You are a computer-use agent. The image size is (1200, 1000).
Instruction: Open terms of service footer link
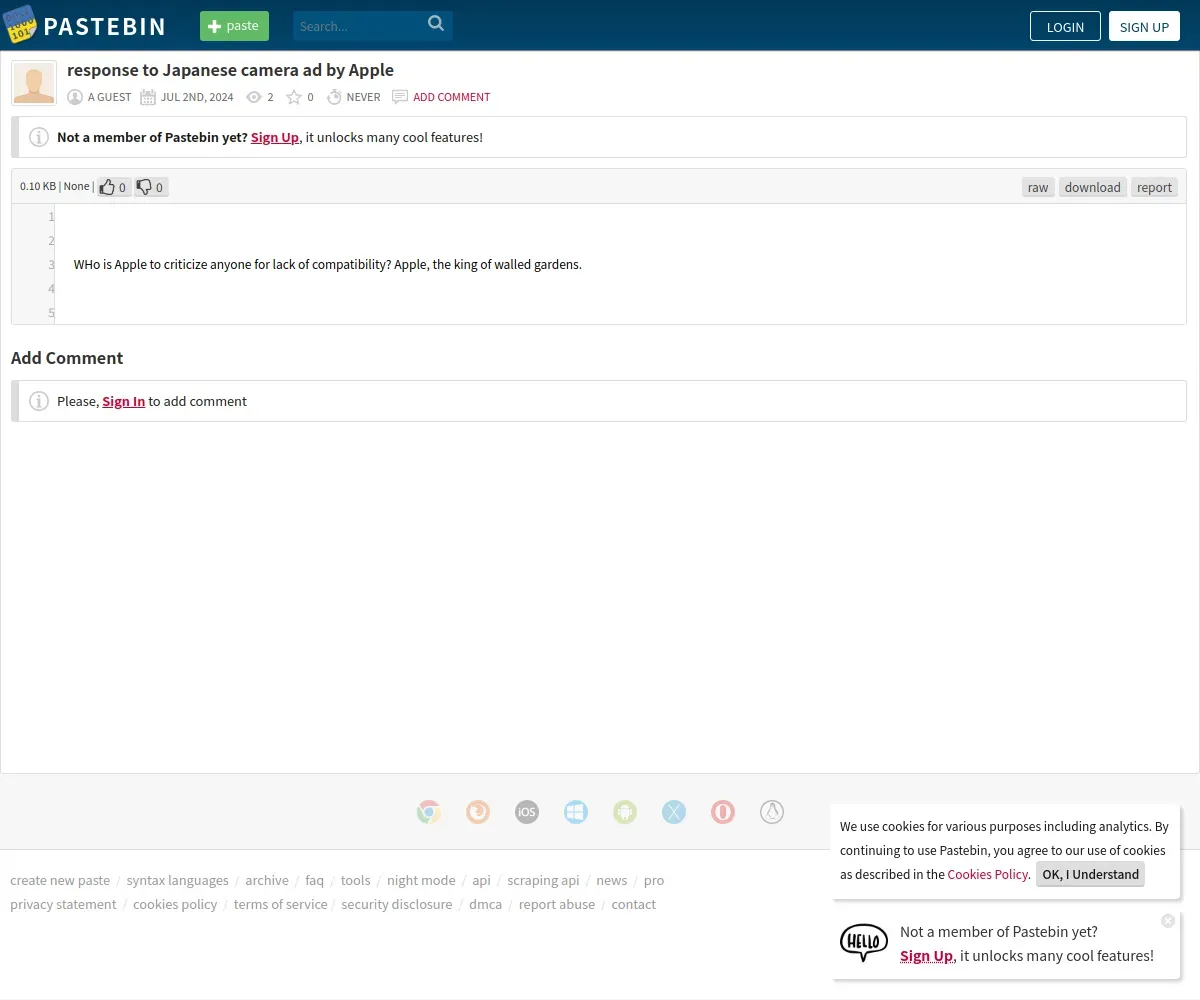click(281, 904)
